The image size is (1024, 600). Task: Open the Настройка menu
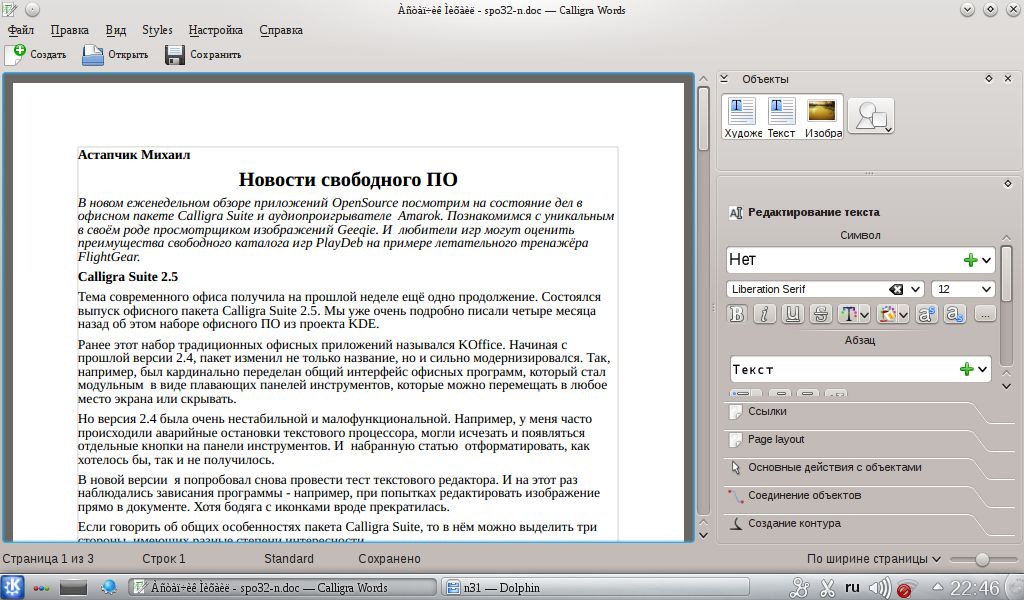point(216,30)
